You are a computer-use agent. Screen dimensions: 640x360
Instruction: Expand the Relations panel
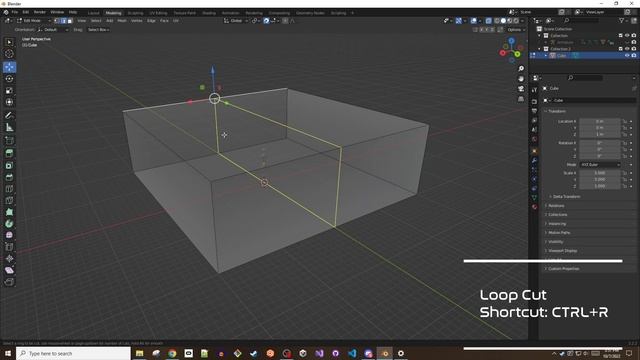pos(556,206)
